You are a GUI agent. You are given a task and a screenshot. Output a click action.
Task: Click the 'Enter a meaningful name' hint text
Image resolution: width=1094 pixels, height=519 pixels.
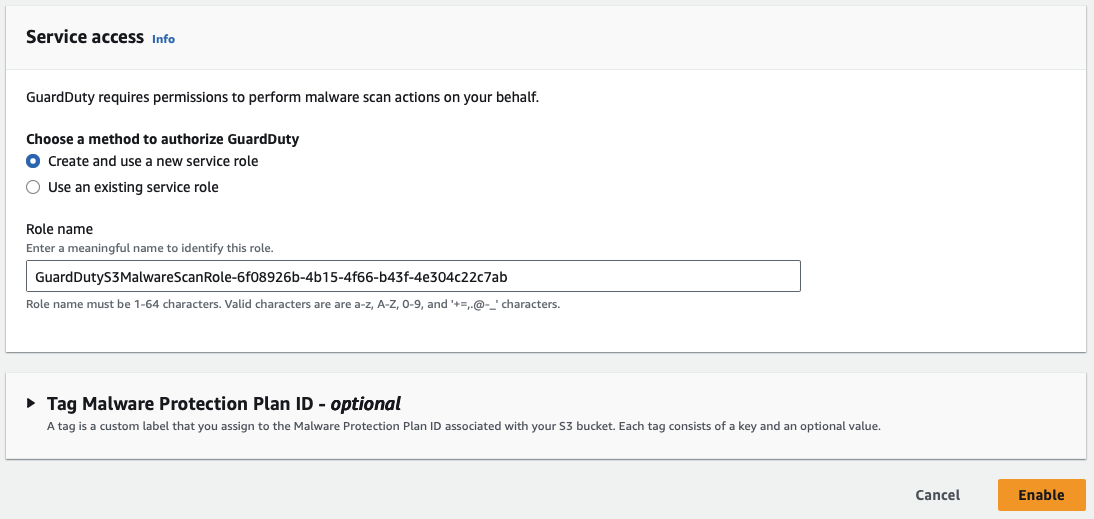149,248
